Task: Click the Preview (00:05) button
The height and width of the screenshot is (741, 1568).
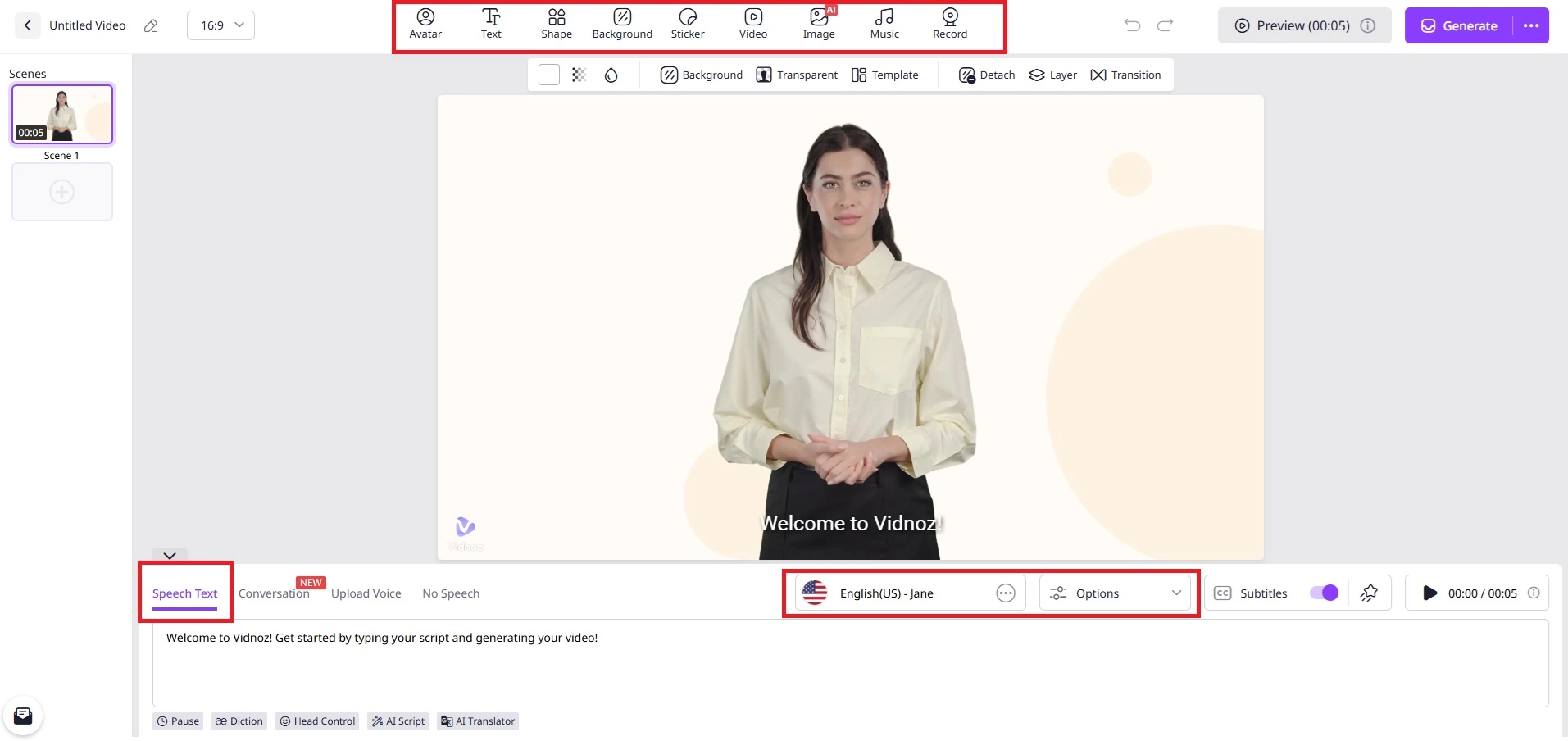Action: [1302, 25]
